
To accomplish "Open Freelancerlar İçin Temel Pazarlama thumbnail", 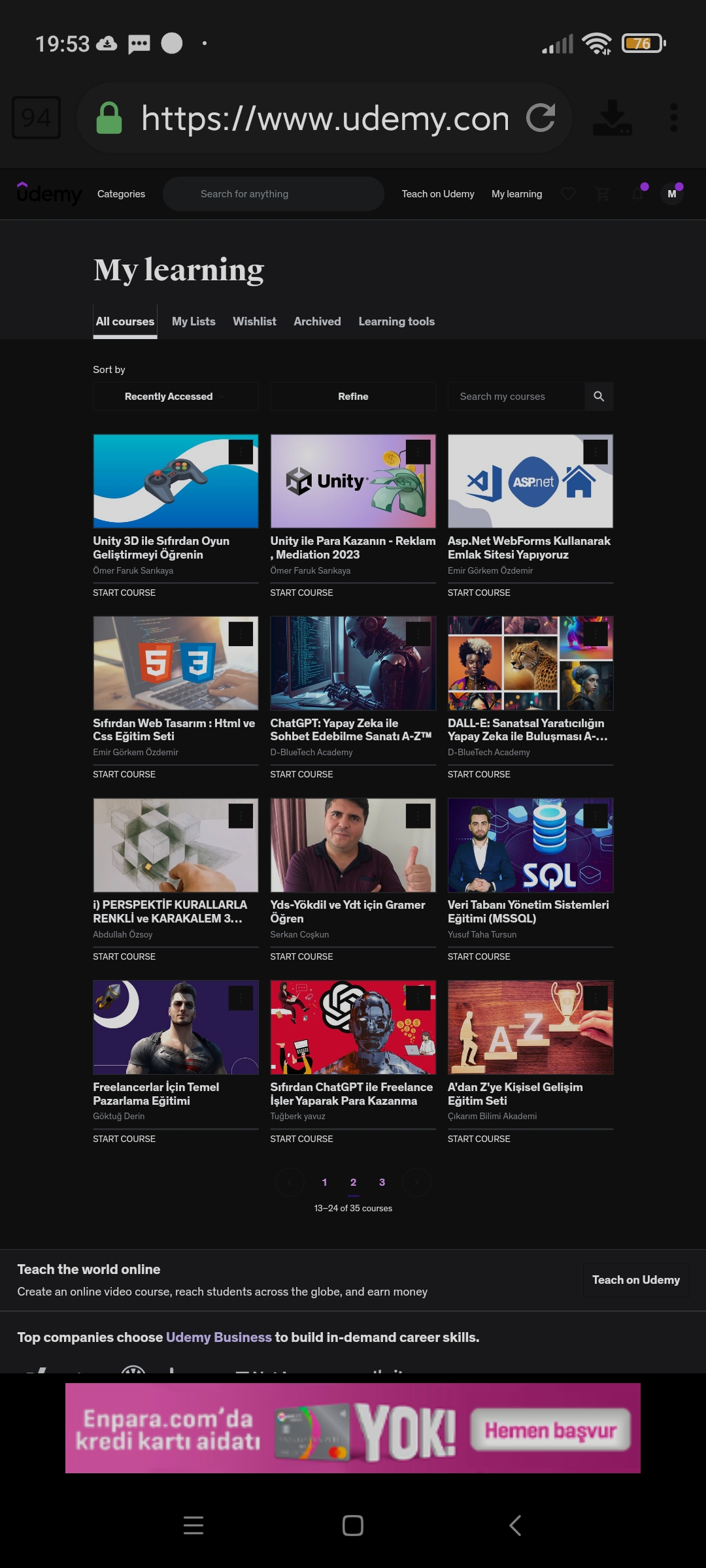I will [x=176, y=1027].
